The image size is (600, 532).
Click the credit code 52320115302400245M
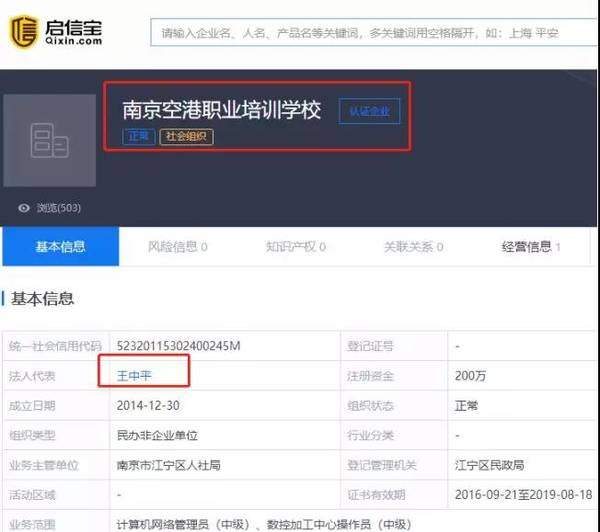pos(178,346)
